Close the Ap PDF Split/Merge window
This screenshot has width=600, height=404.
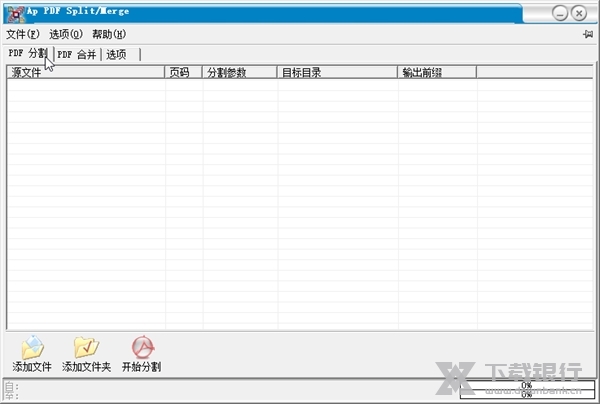(579, 13)
